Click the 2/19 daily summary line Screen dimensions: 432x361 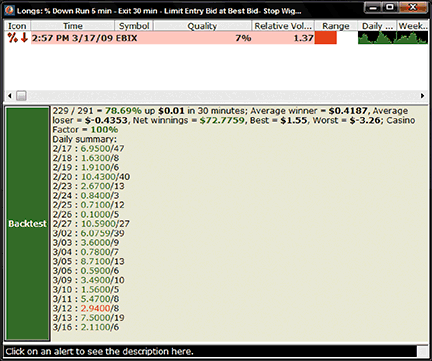[86, 167]
